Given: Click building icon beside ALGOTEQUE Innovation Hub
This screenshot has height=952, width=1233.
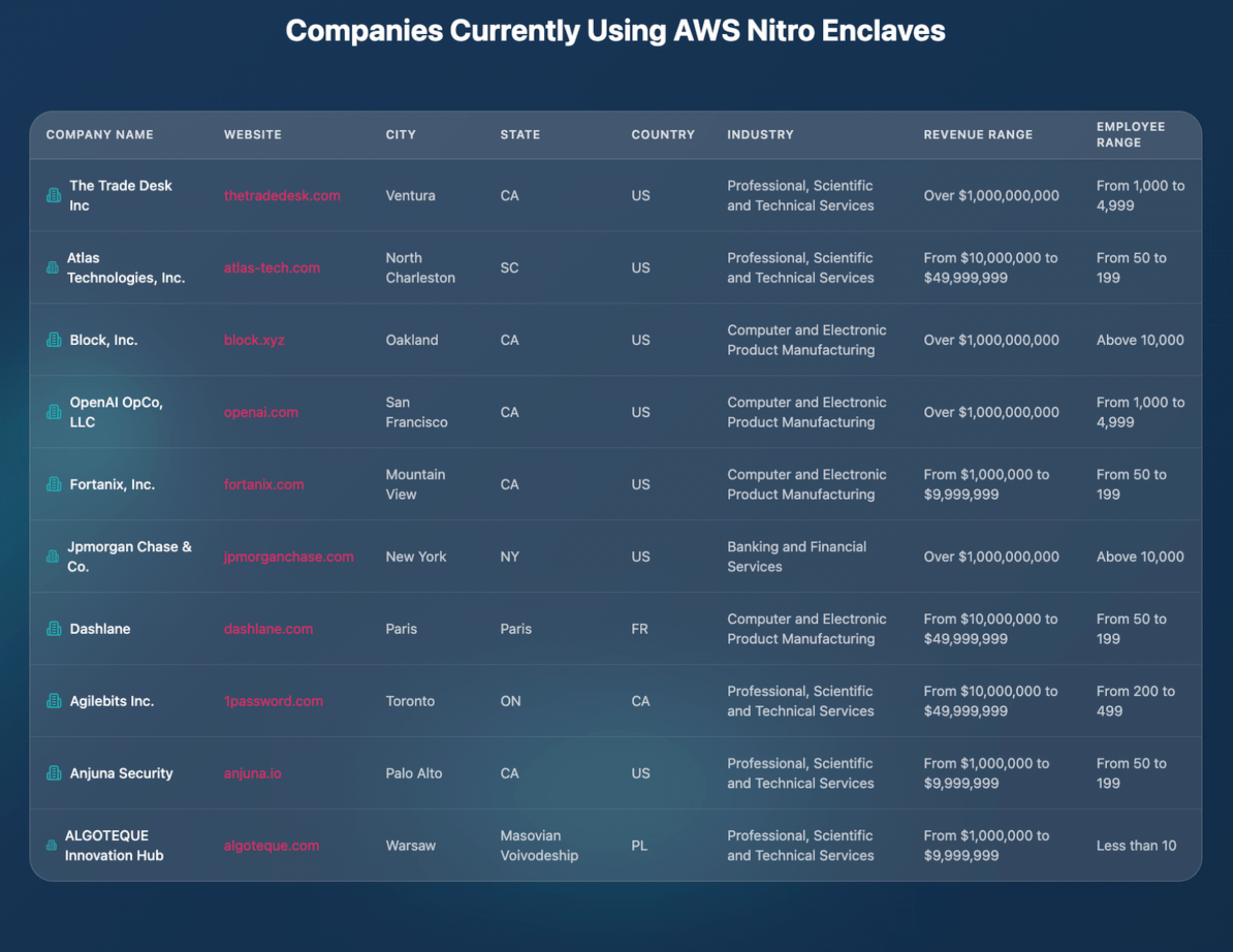Looking at the screenshot, I should click(52, 845).
